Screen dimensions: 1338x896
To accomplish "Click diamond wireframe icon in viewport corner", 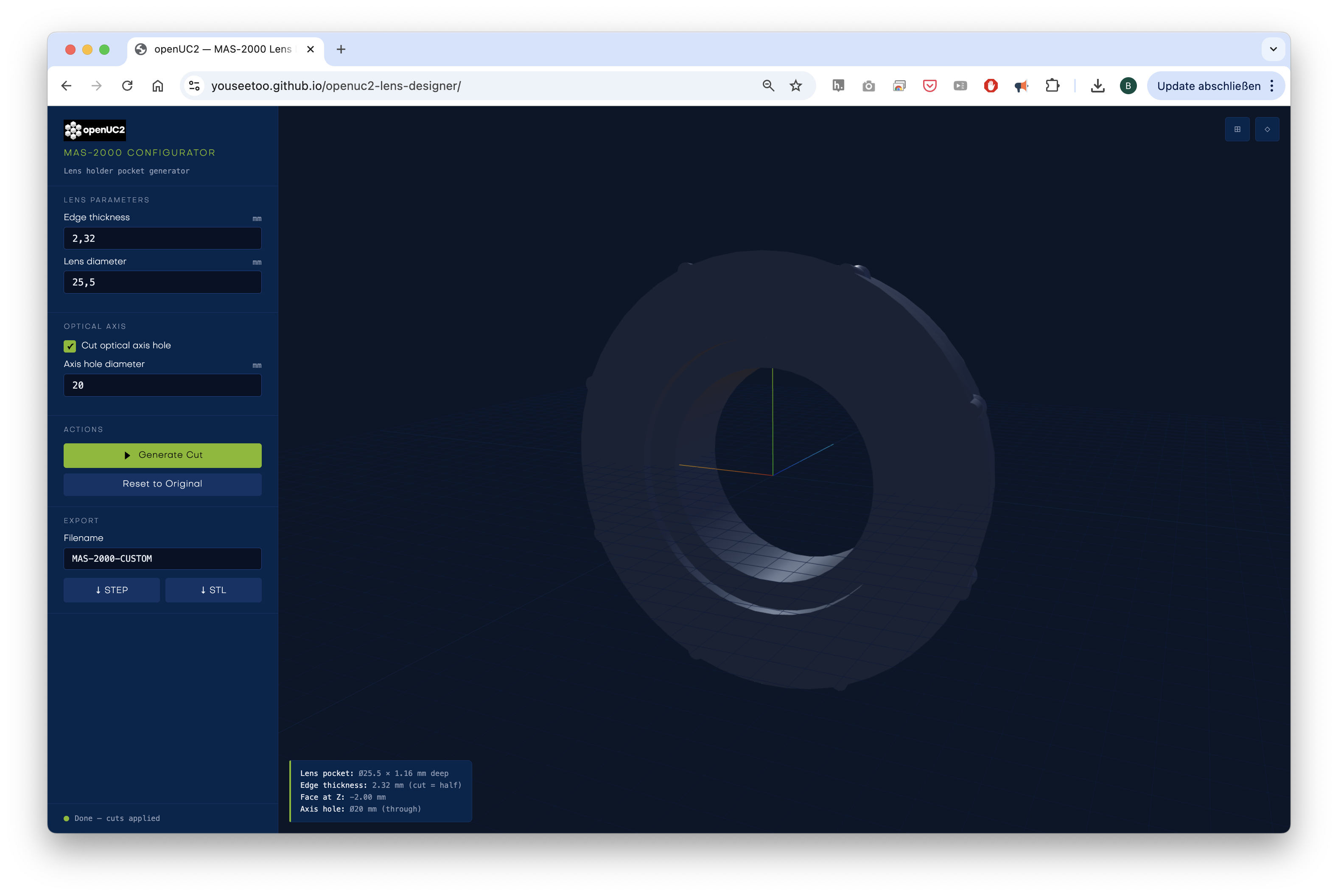I will coord(1267,129).
